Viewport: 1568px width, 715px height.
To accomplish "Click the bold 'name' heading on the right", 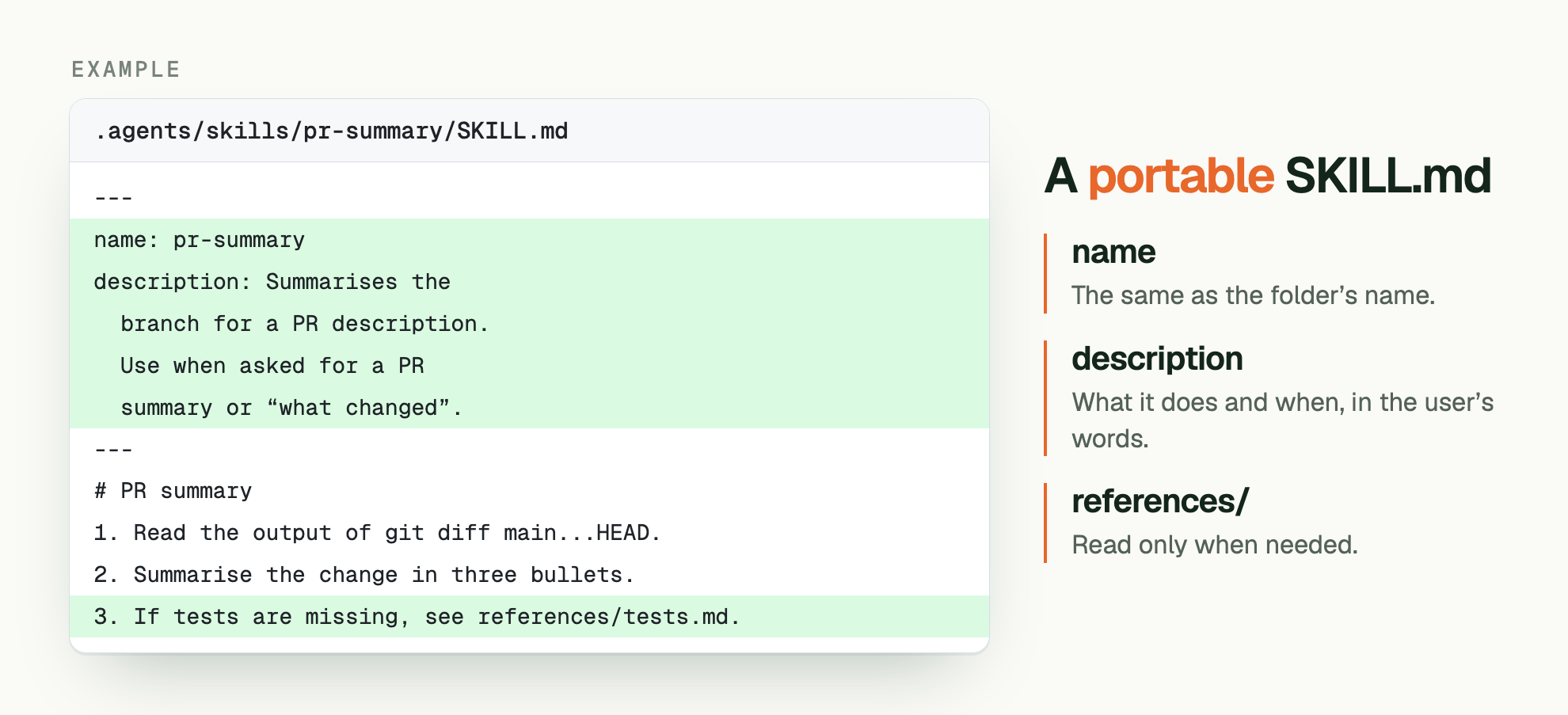I will [x=1113, y=252].
